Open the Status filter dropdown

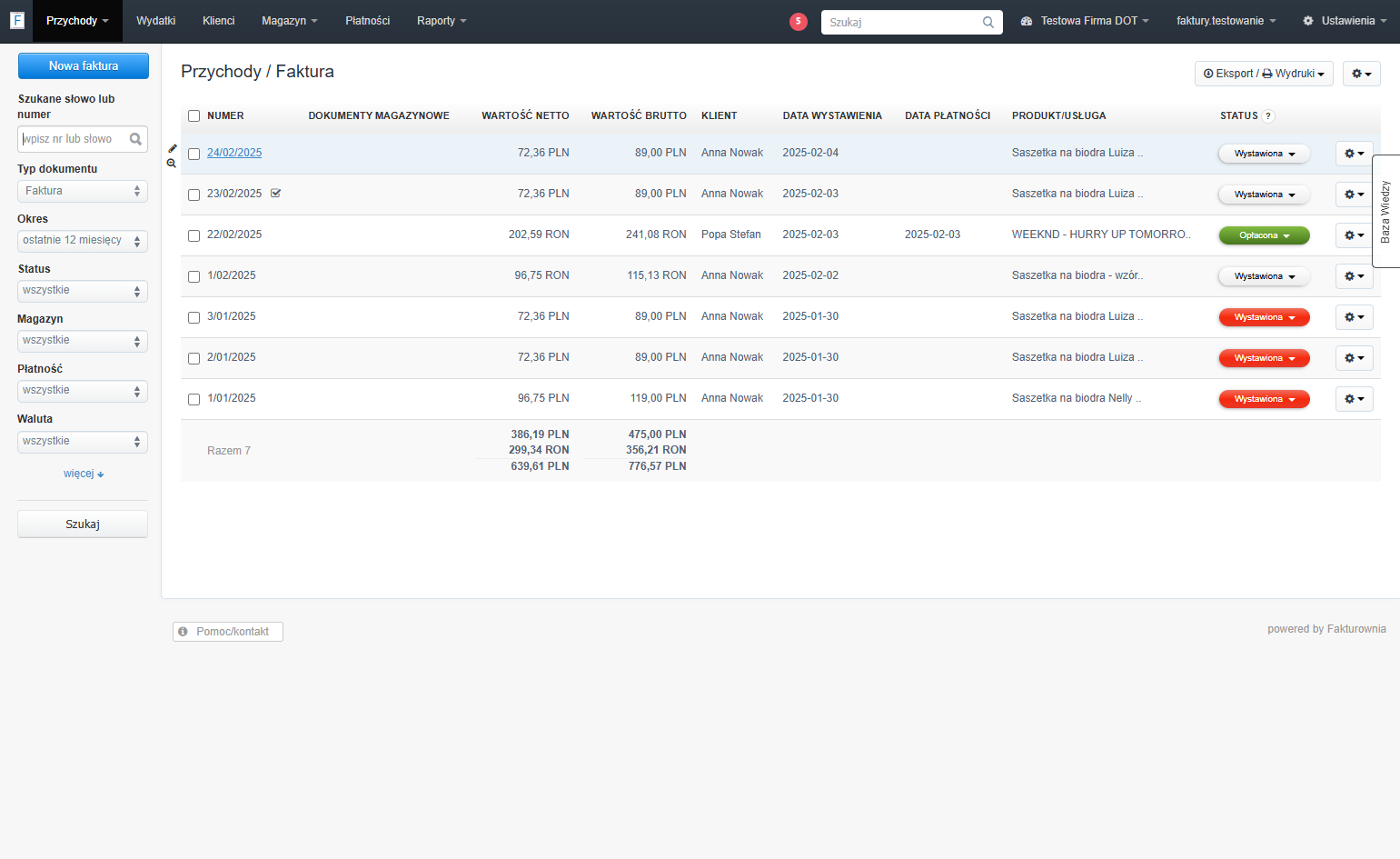83,291
